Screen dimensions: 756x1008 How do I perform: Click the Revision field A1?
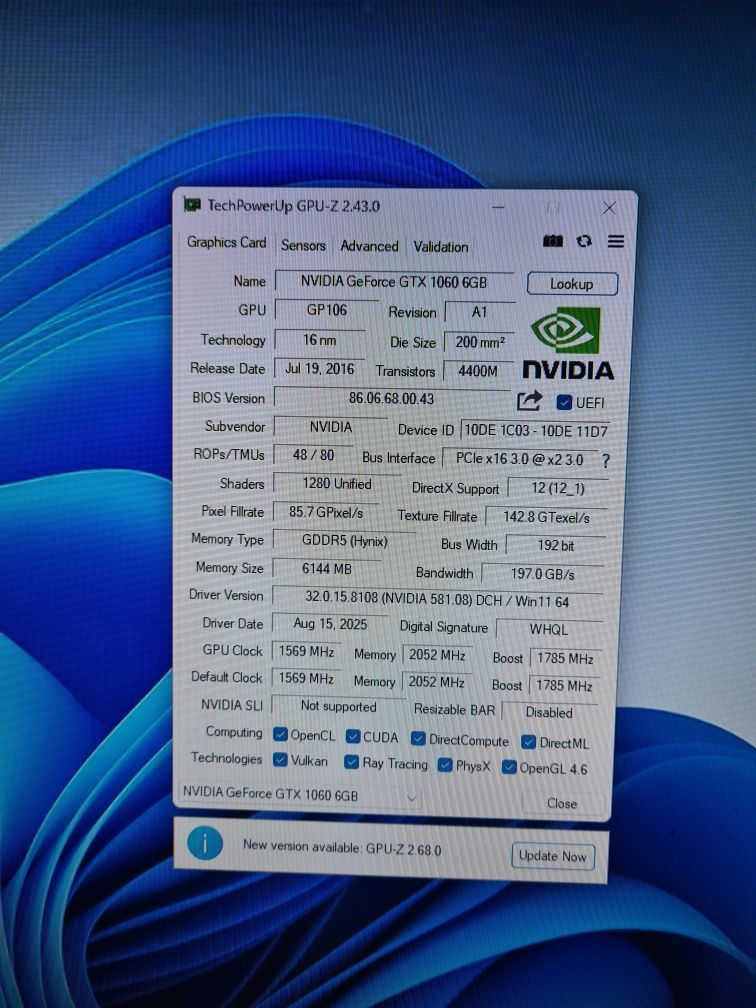click(x=480, y=312)
